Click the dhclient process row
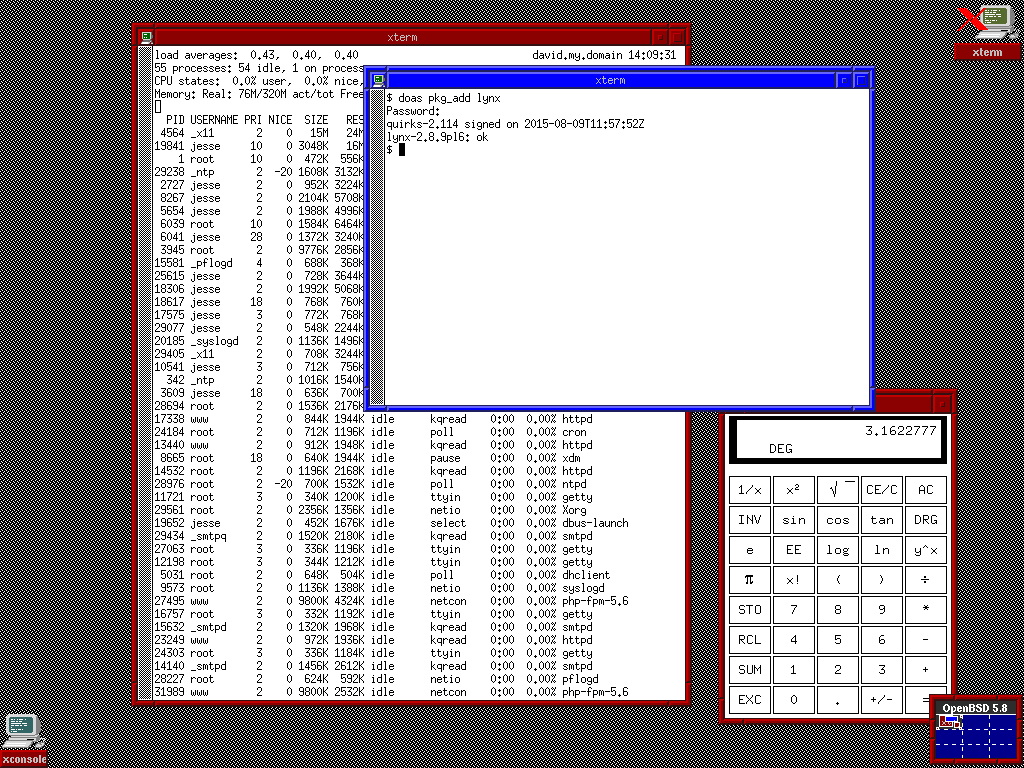Image resolution: width=1024 pixels, height=768 pixels. click(382, 575)
